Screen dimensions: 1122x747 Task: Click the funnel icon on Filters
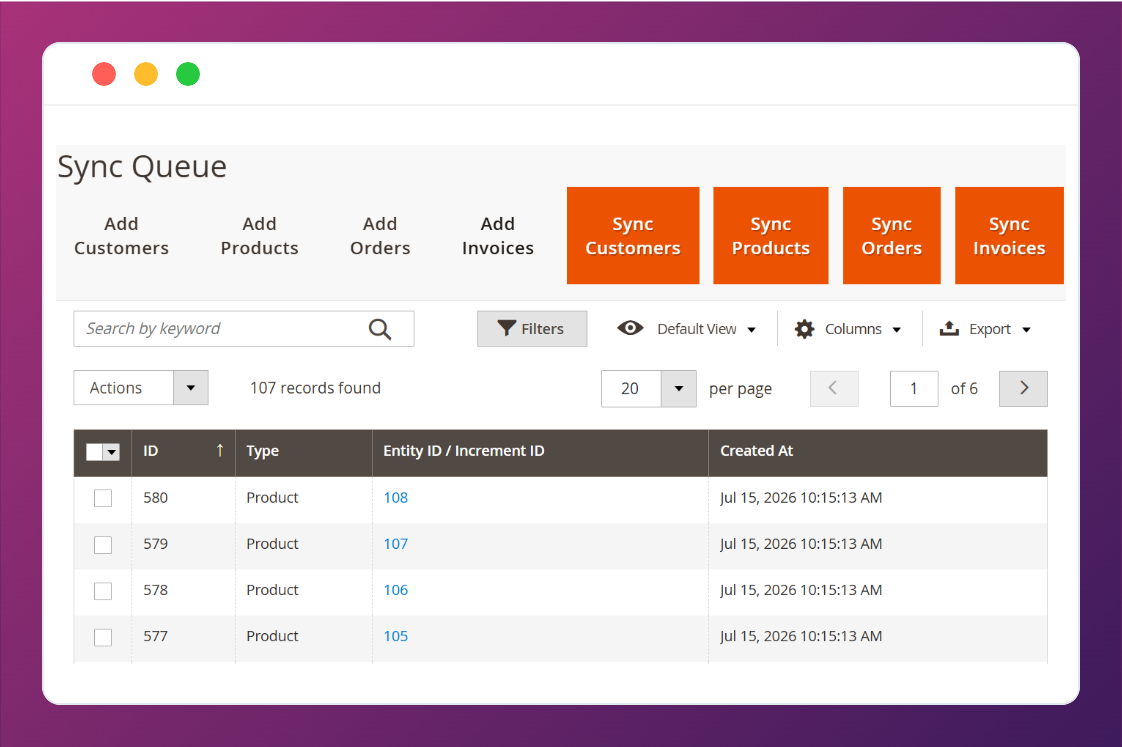pos(507,328)
